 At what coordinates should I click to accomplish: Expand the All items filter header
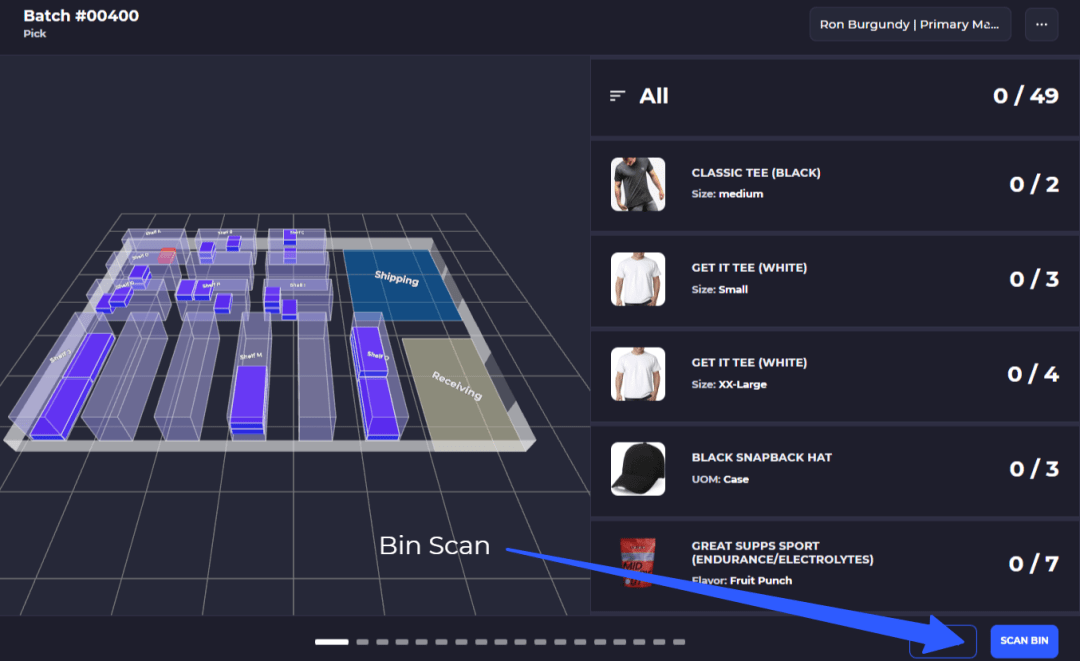(x=835, y=96)
